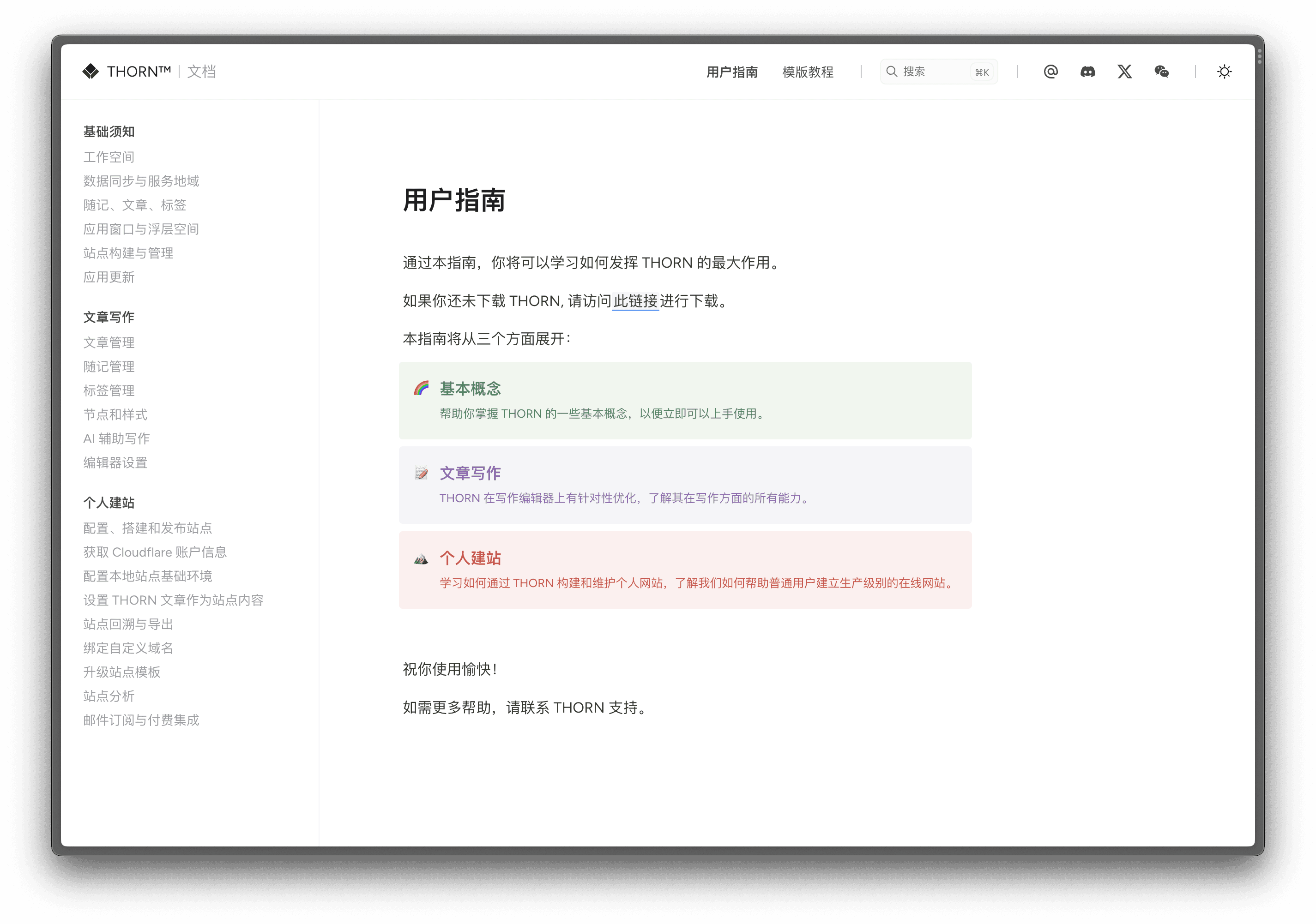
Task: Click the 文档 header label
Action: (202, 72)
